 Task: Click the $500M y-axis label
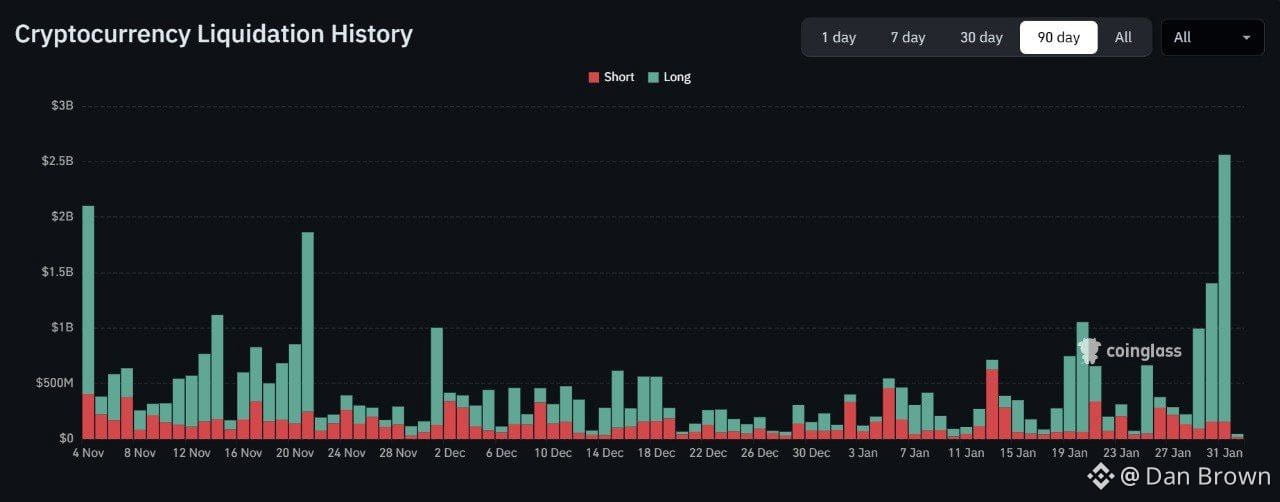point(53,383)
